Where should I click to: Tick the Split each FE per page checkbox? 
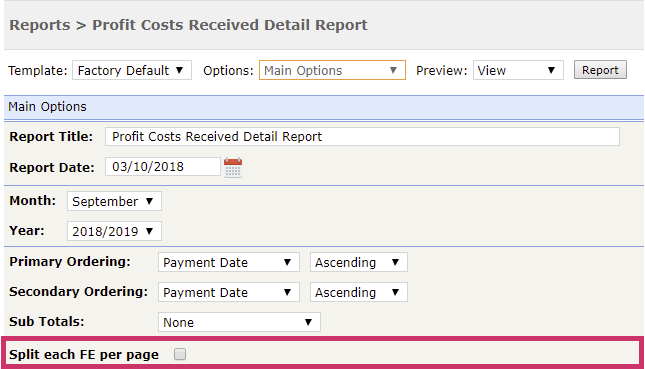[180, 354]
